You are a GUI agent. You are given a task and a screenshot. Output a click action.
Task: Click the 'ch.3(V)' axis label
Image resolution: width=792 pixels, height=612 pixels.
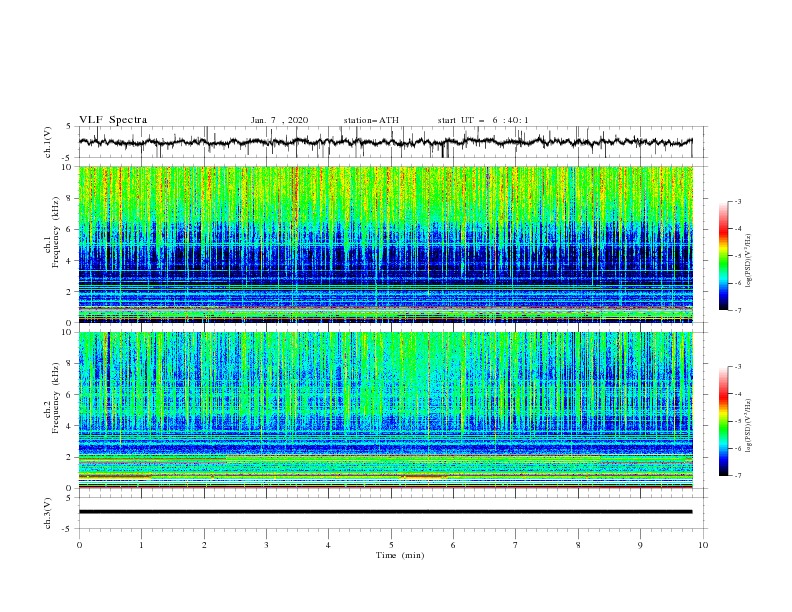tap(48, 513)
